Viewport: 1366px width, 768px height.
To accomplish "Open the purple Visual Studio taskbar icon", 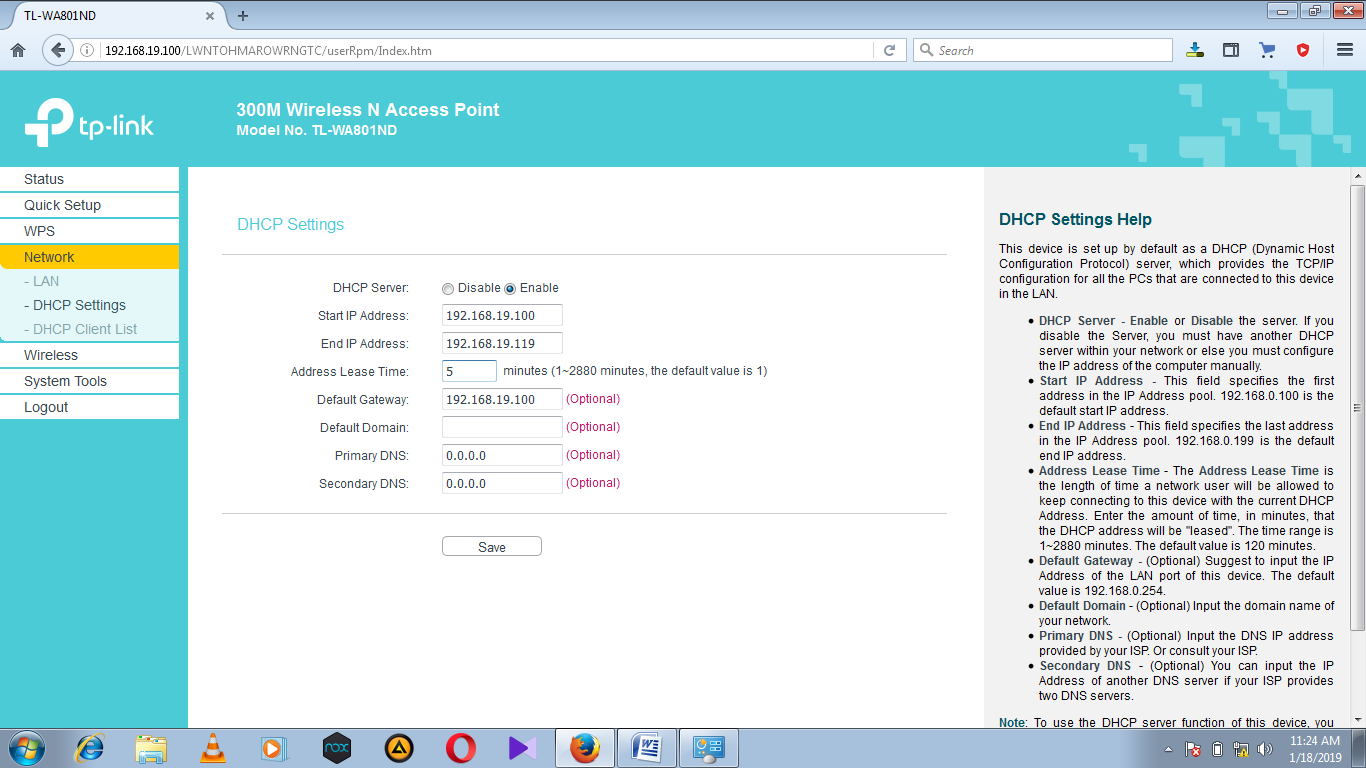I will (x=523, y=747).
